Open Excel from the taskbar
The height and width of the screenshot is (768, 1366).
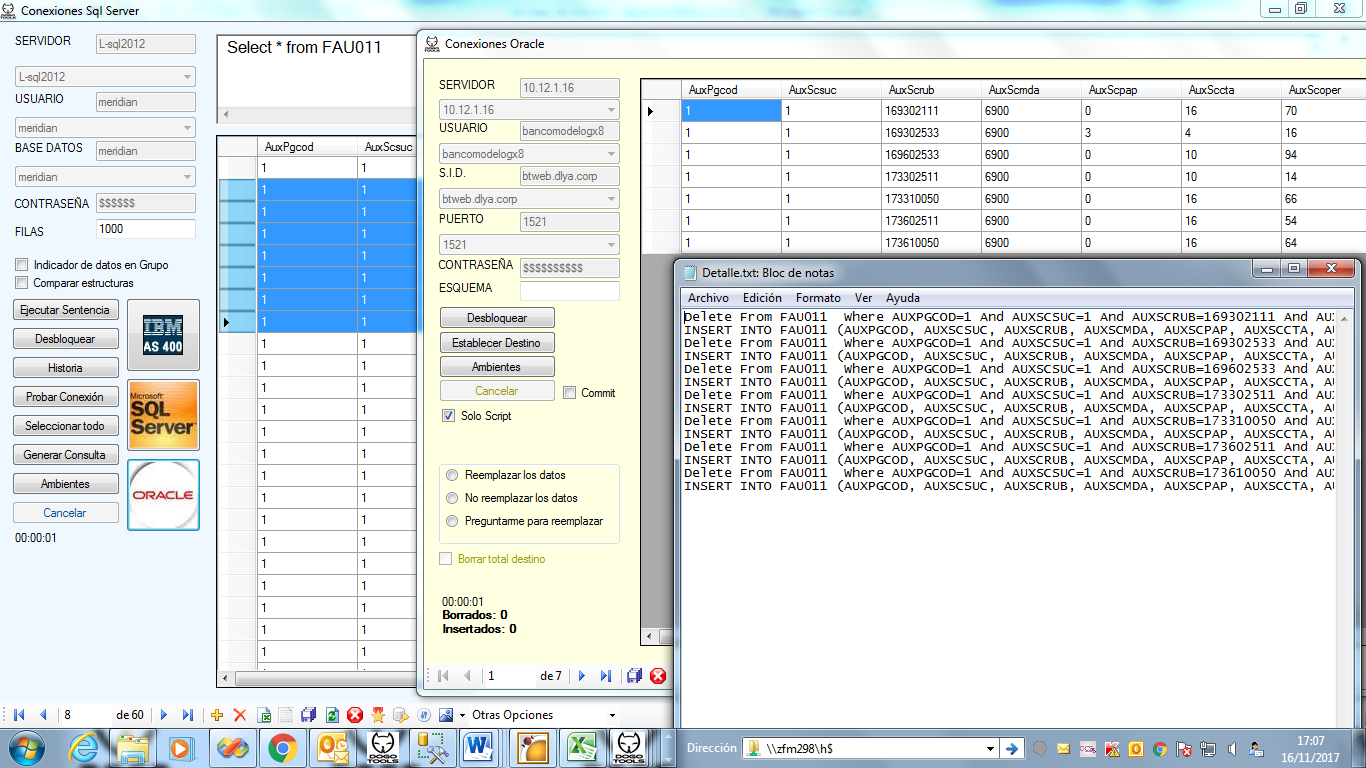(580, 747)
